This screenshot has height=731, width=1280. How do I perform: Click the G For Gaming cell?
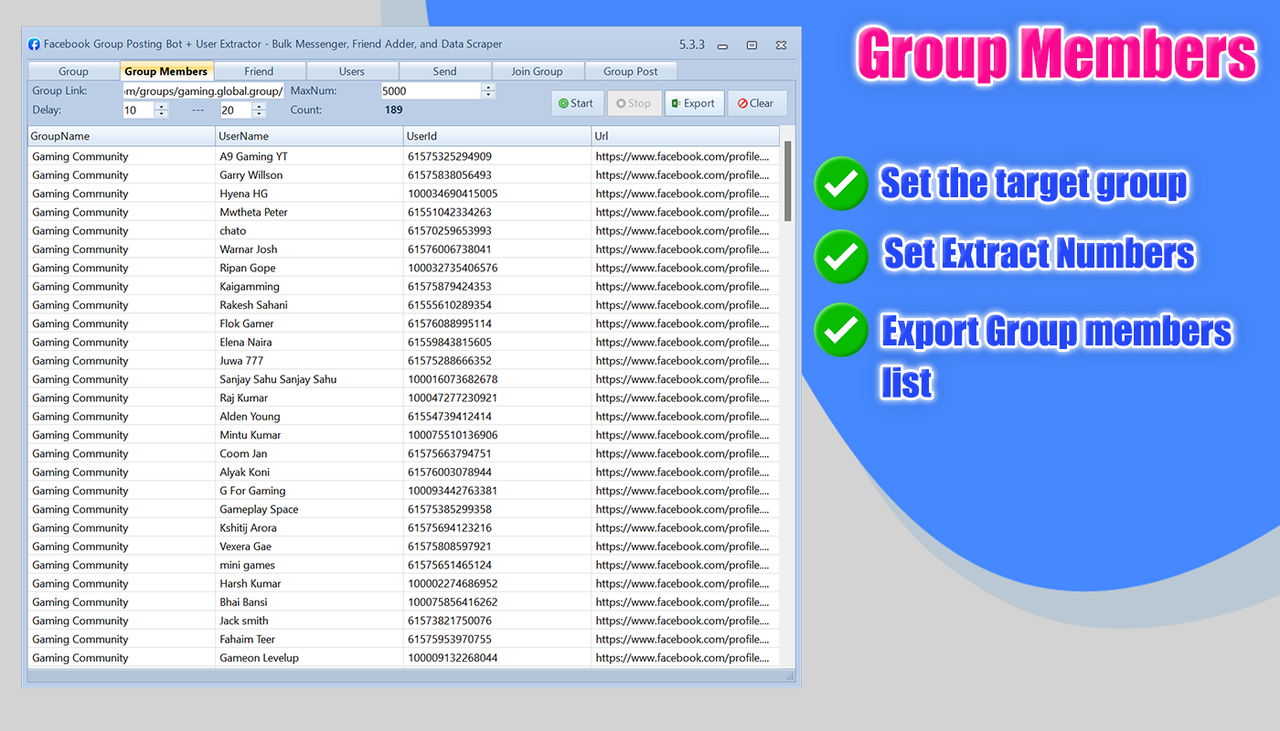point(309,491)
